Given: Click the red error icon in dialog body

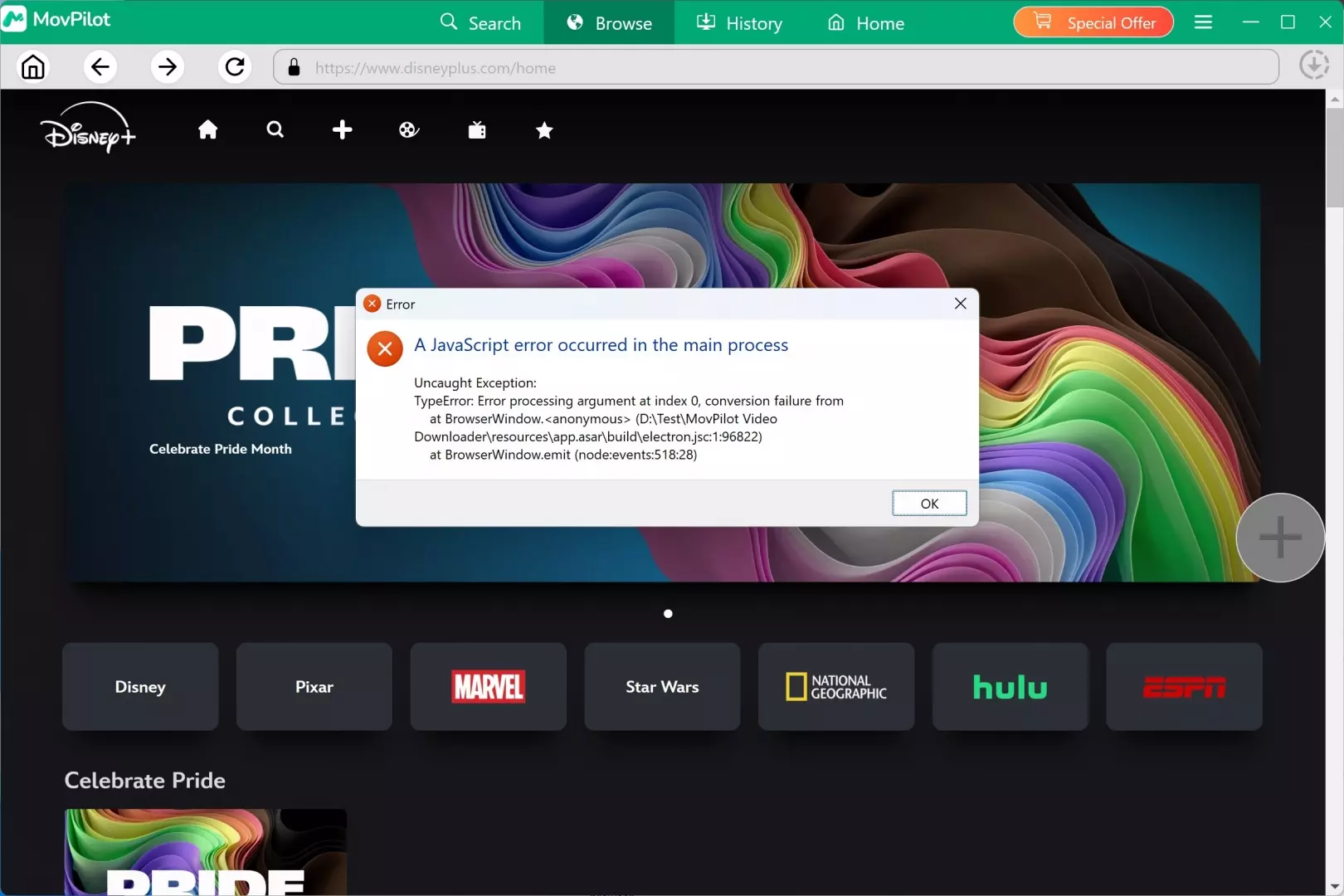Looking at the screenshot, I should coord(385,349).
